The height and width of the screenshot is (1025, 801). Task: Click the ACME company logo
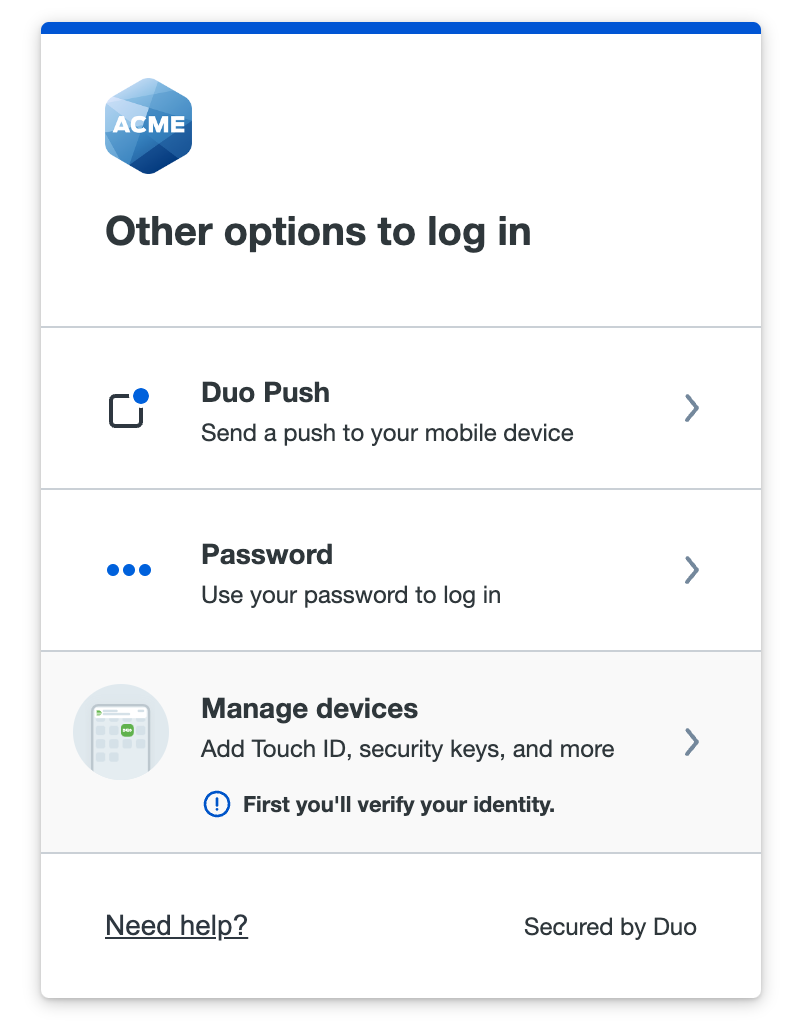(148, 125)
